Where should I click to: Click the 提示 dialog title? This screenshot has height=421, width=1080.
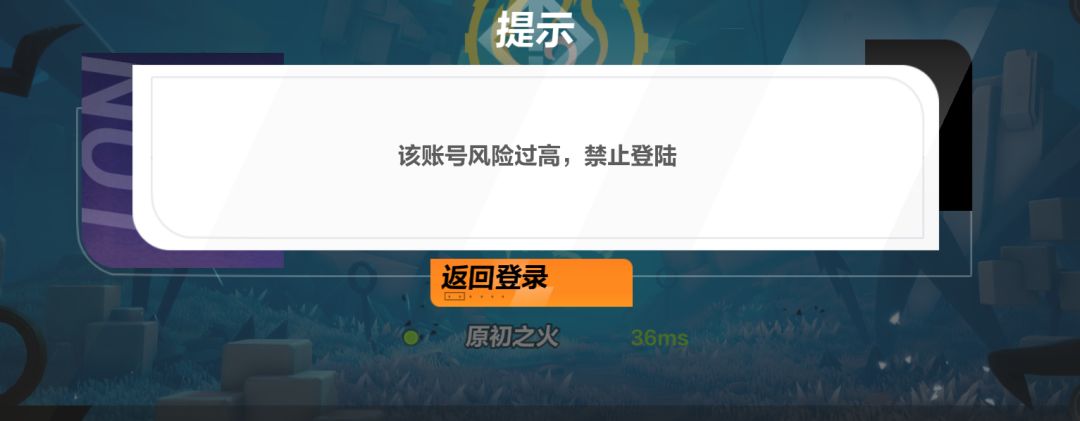tap(534, 28)
